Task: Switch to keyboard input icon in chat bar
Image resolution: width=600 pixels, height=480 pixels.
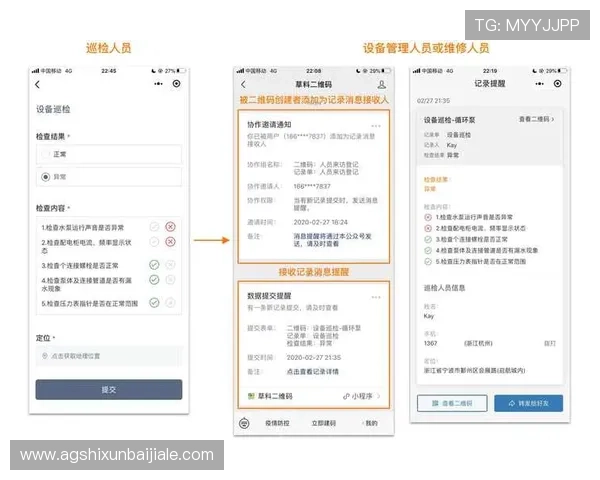Action: (x=244, y=423)
